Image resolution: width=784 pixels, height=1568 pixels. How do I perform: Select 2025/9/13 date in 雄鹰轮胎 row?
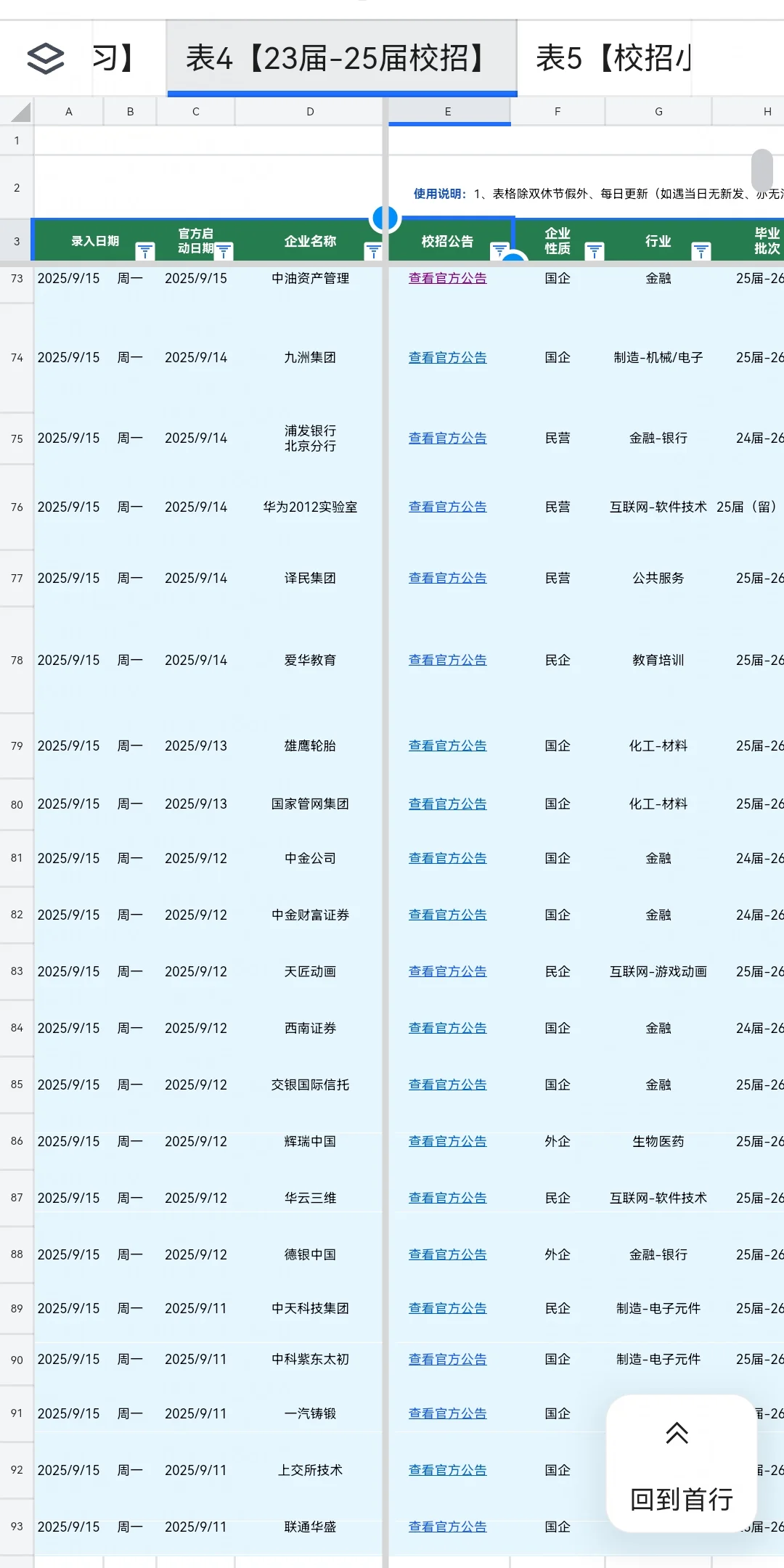coord(196,746)
